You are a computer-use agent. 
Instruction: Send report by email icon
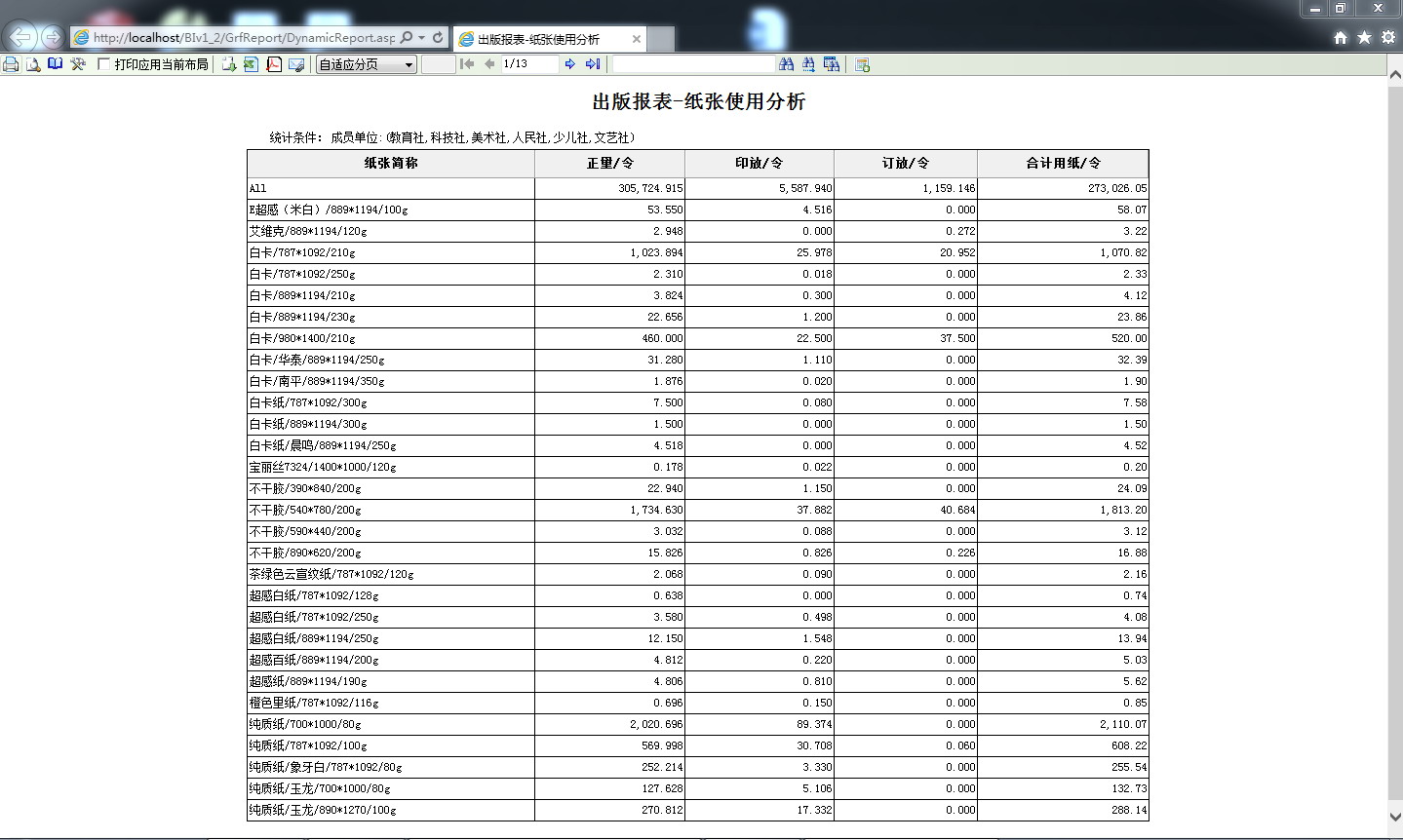[x=296, y=64]
